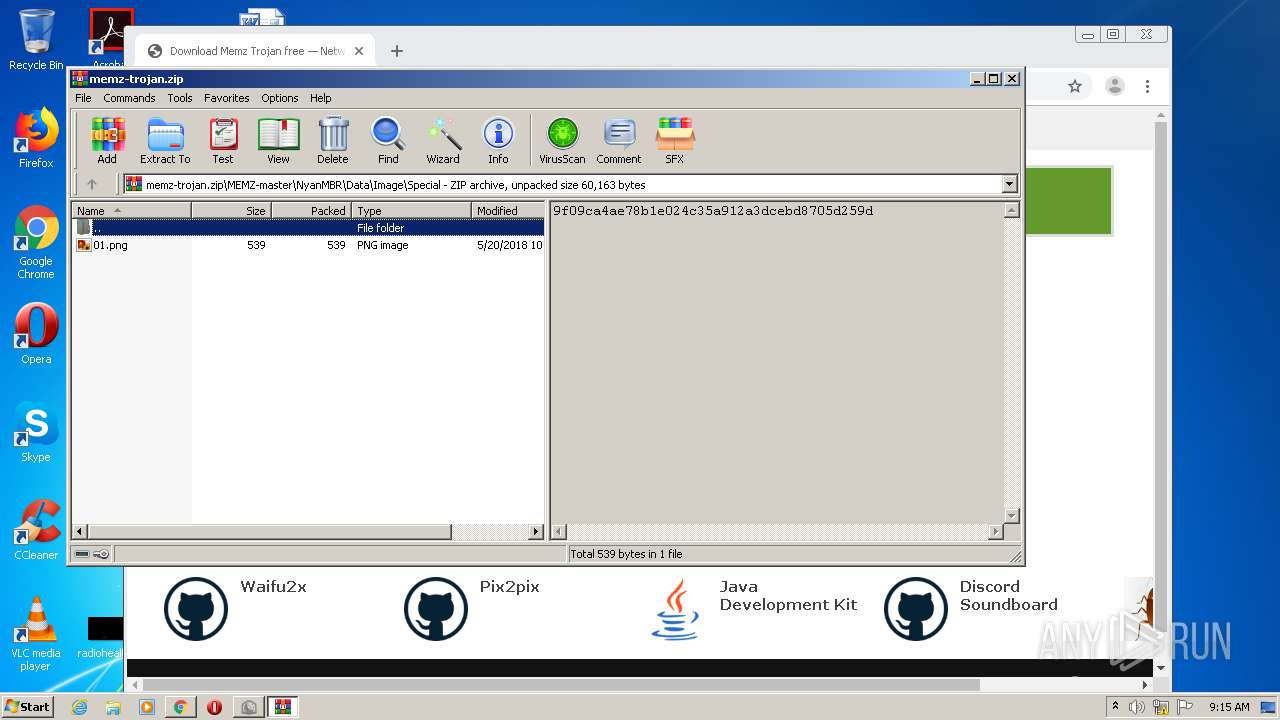Open Chrome three-dot menu
The width and height of the screenshot is (1280, 720).
(1147, 86)
